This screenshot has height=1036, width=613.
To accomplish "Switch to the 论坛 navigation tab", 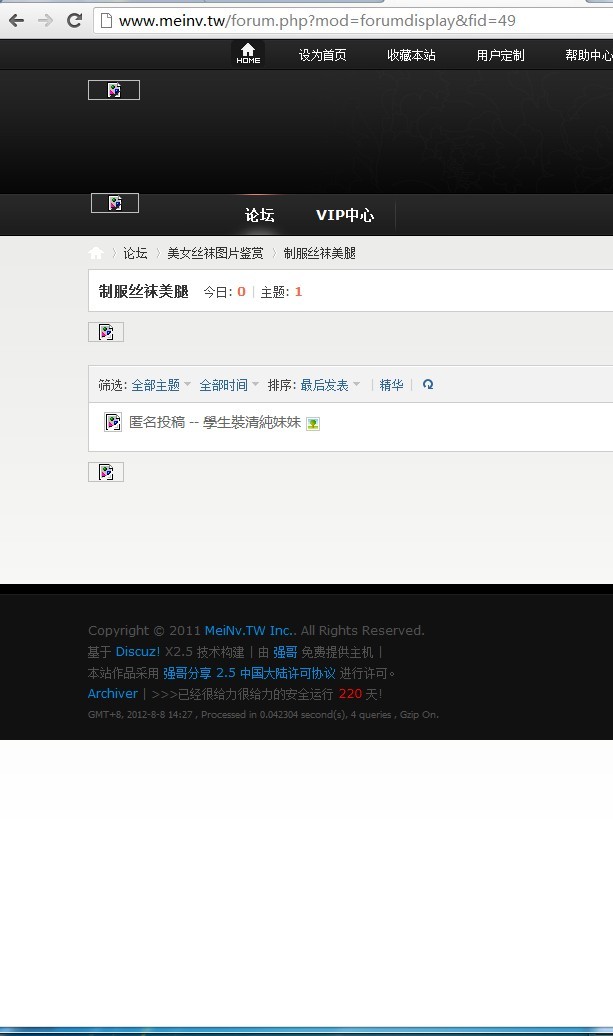I will point(259,215).
